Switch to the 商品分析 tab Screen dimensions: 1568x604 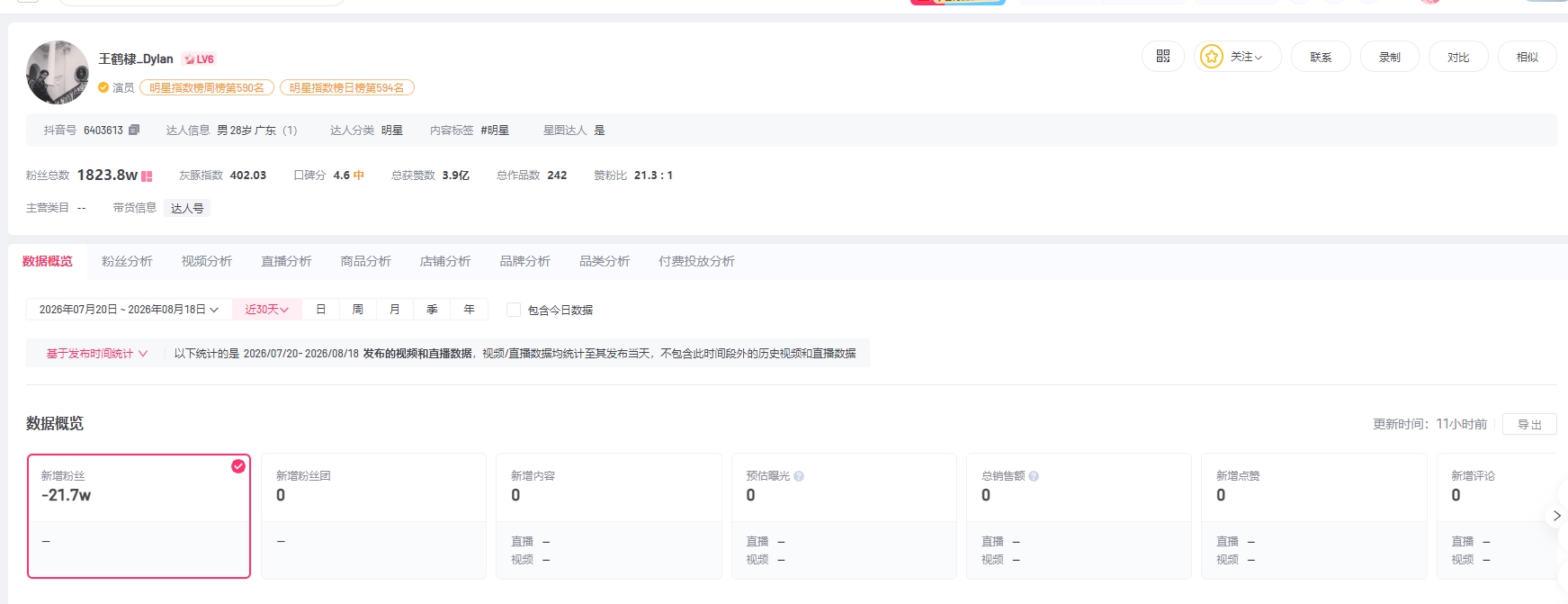[366, 261]
